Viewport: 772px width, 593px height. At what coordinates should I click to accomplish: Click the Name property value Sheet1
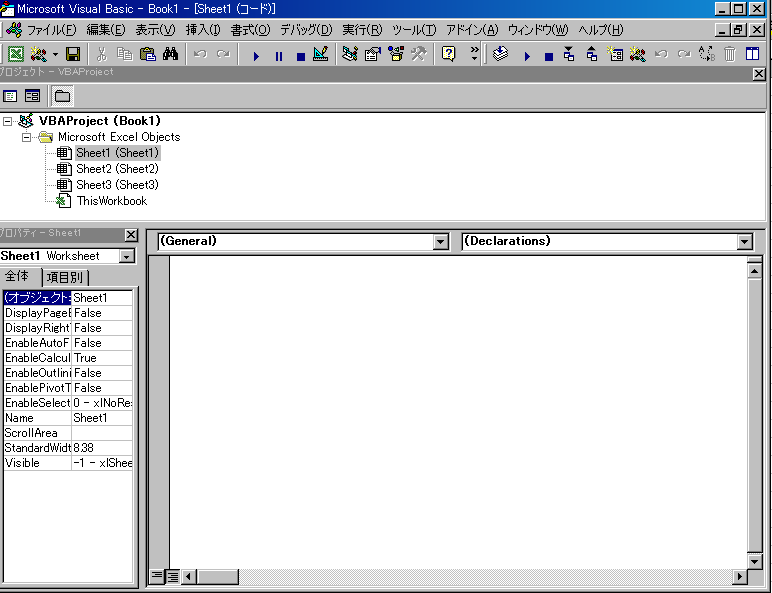(x=102, y=418)
